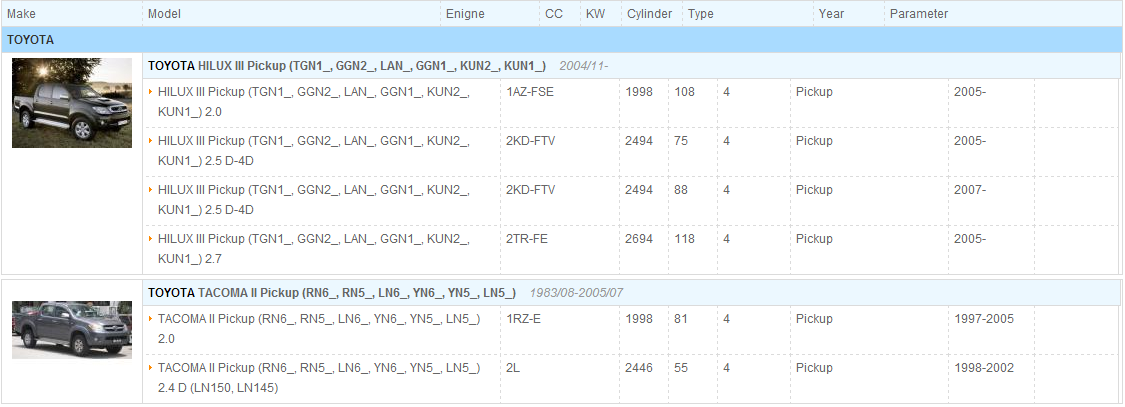This screenshot has height=407, width=1125.
Task: Click orange arrow beside TACOMA II 2.4 D row
Action: pos(151,368)
